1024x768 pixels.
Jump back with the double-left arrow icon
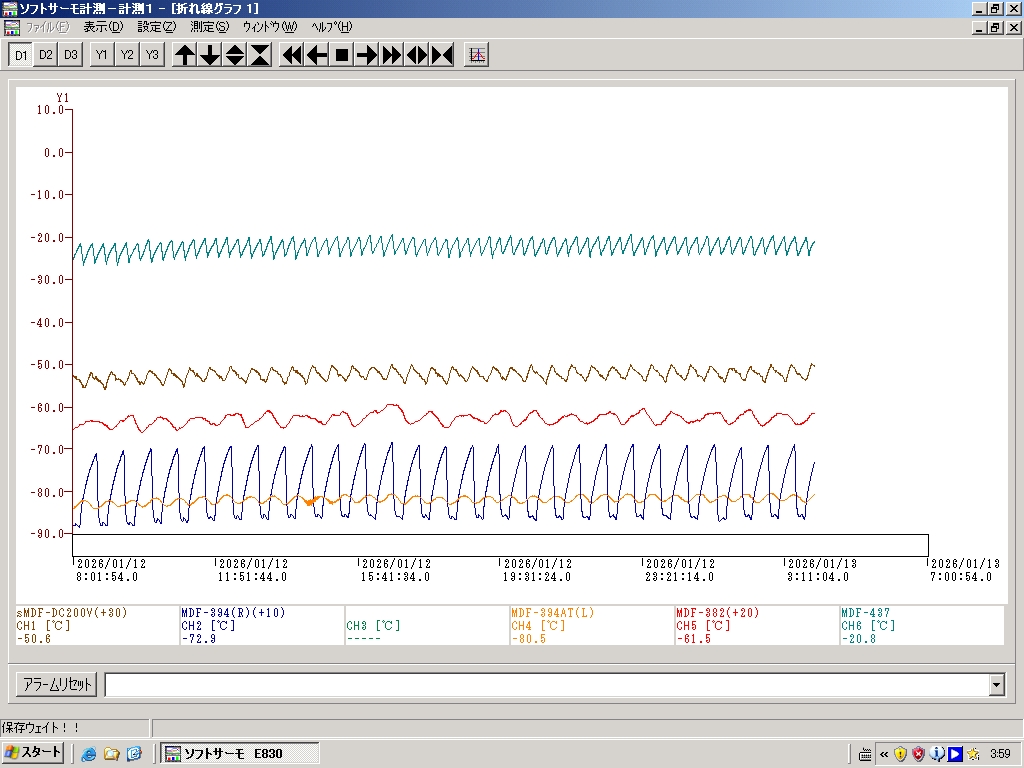[x=292, y=55]
